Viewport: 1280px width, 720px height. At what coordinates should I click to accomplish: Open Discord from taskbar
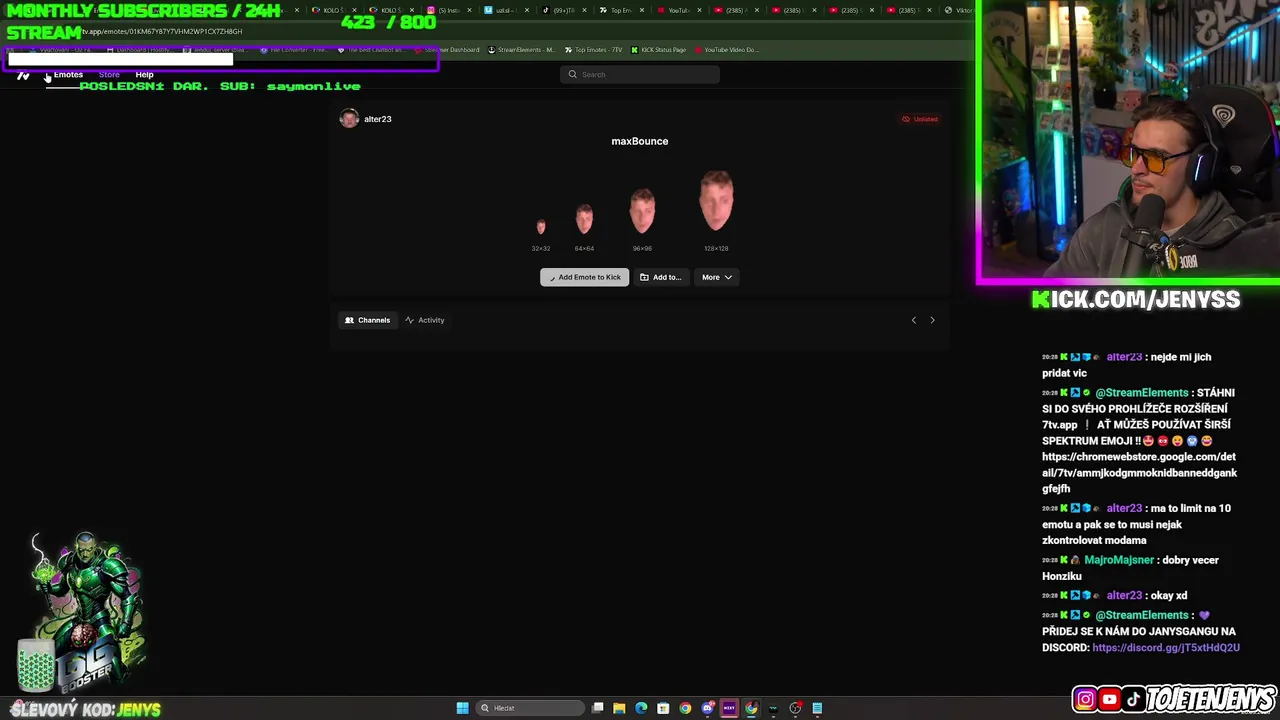[708, 708]
